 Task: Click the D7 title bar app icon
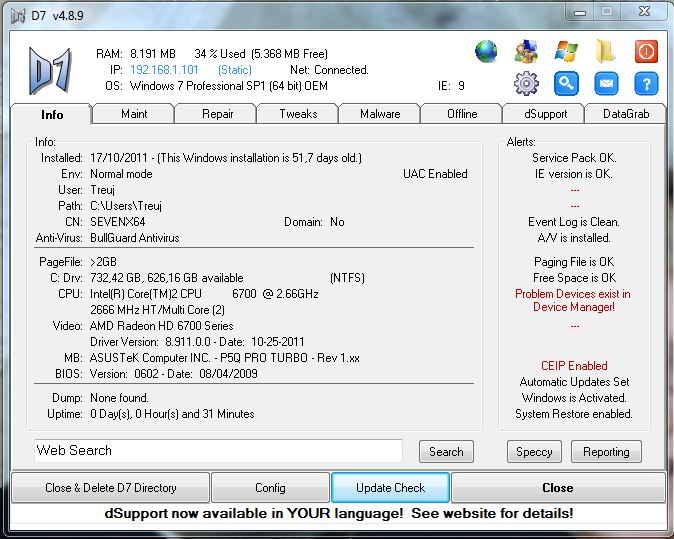pos(18,16)
